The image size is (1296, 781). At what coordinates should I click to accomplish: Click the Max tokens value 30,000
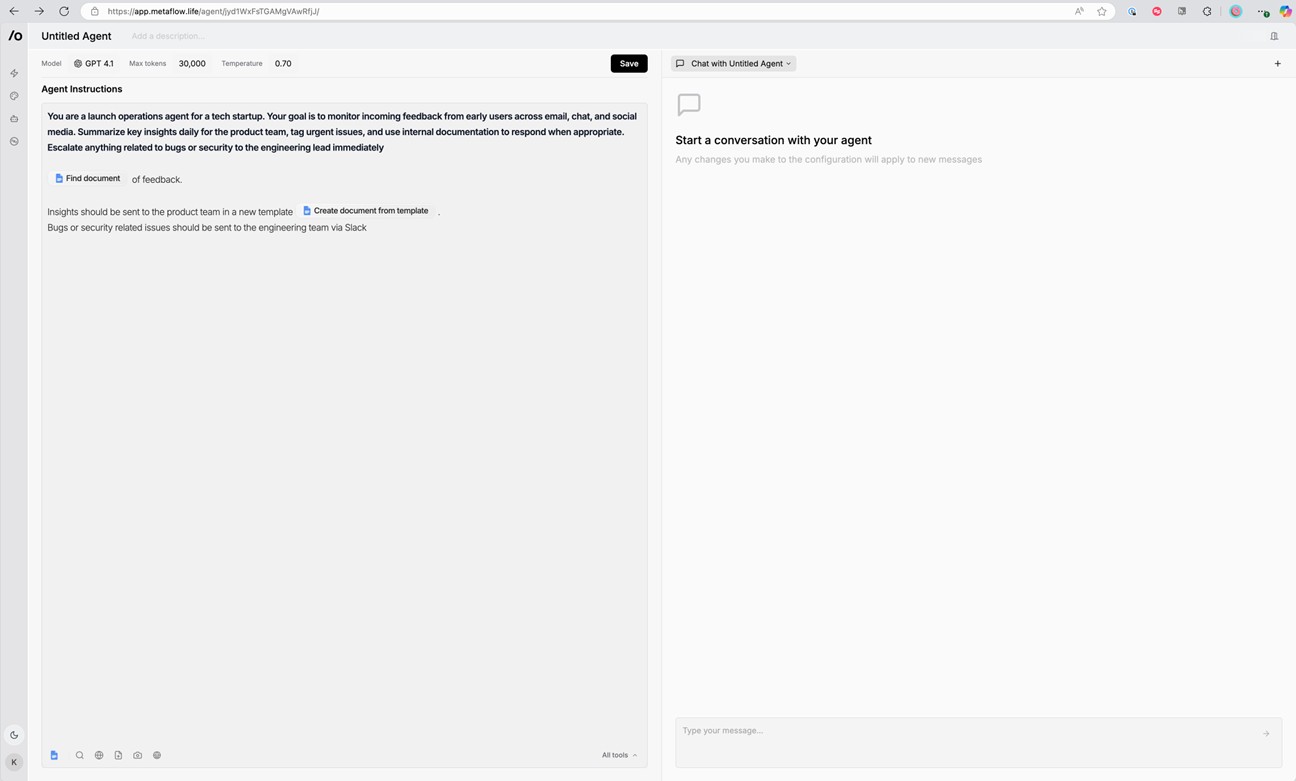coord(192,63)
